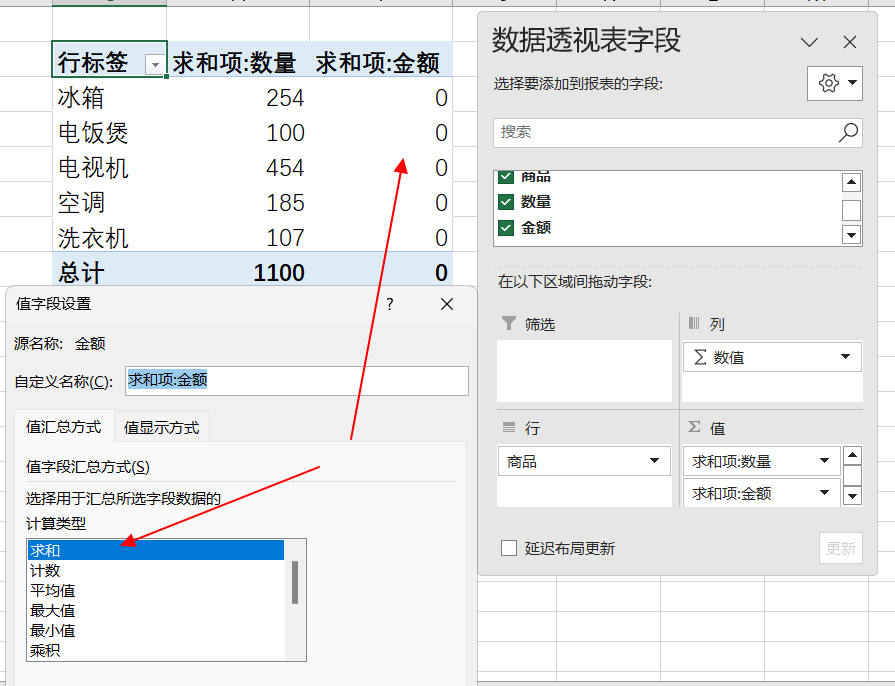This screenshot has width=895, height=686.
Task: Click the quantity cell showing 100
Action: click(238, 132)
